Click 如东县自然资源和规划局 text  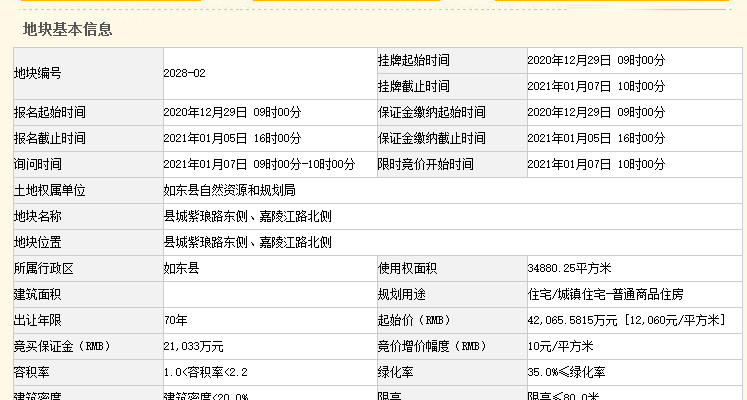coord(229,190)
